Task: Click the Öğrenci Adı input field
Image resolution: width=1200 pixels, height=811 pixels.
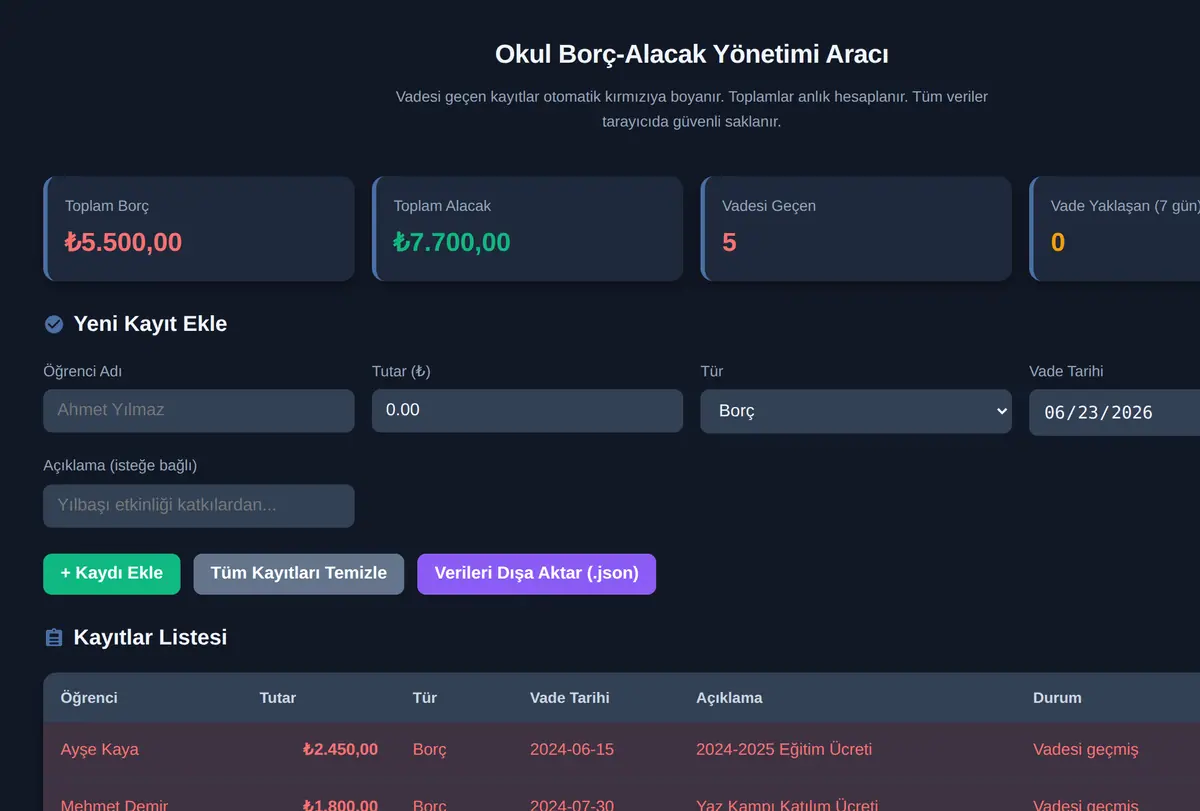Action: [x=199, y=410]
